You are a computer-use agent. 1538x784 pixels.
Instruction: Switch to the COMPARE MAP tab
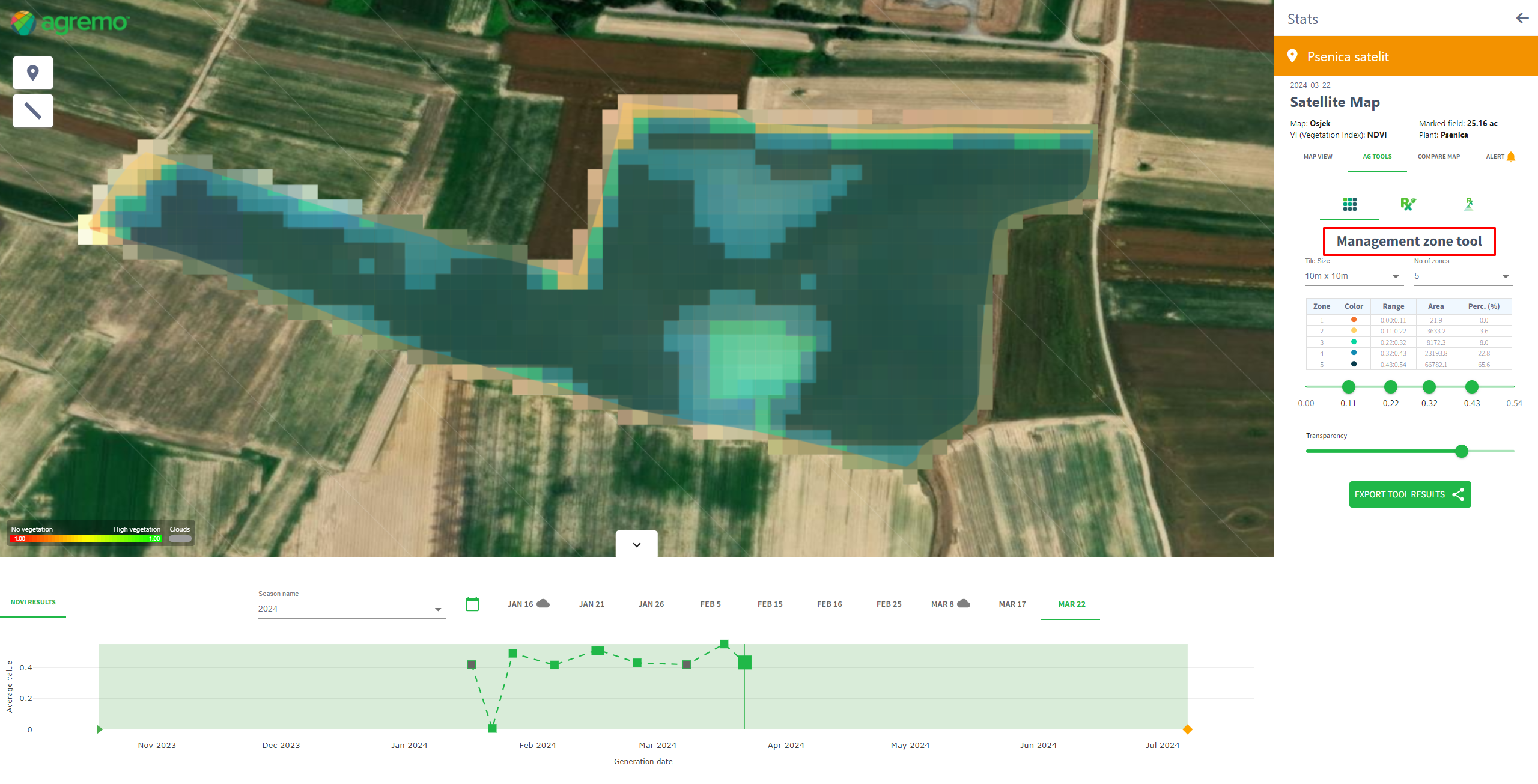(1438, 157)
